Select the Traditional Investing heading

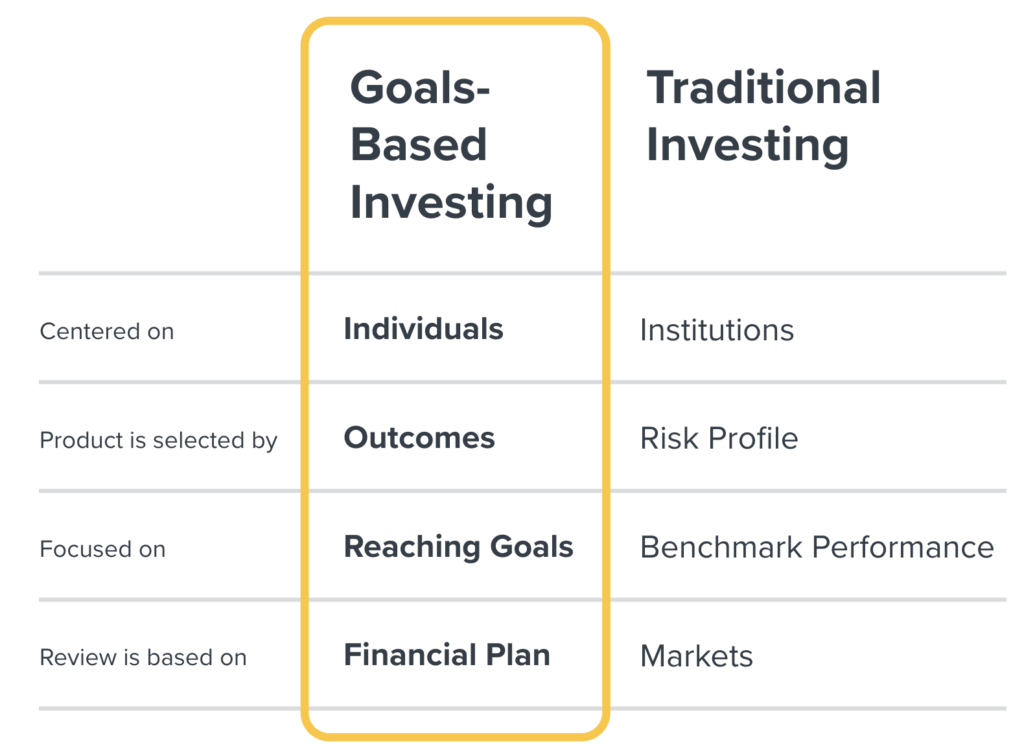[763, 116]
